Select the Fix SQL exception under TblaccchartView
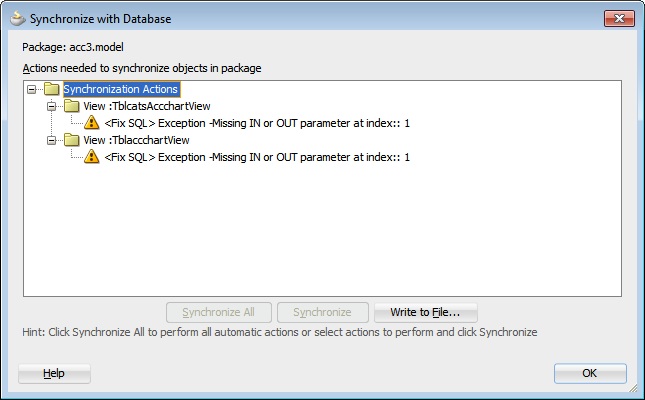 (257, 157)
